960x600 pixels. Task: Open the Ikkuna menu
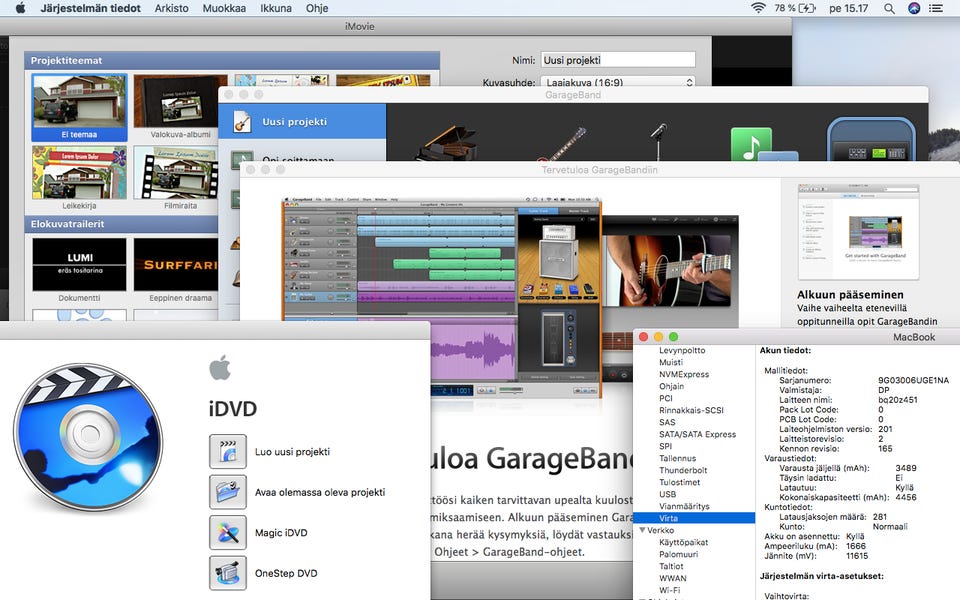[275, 9]
